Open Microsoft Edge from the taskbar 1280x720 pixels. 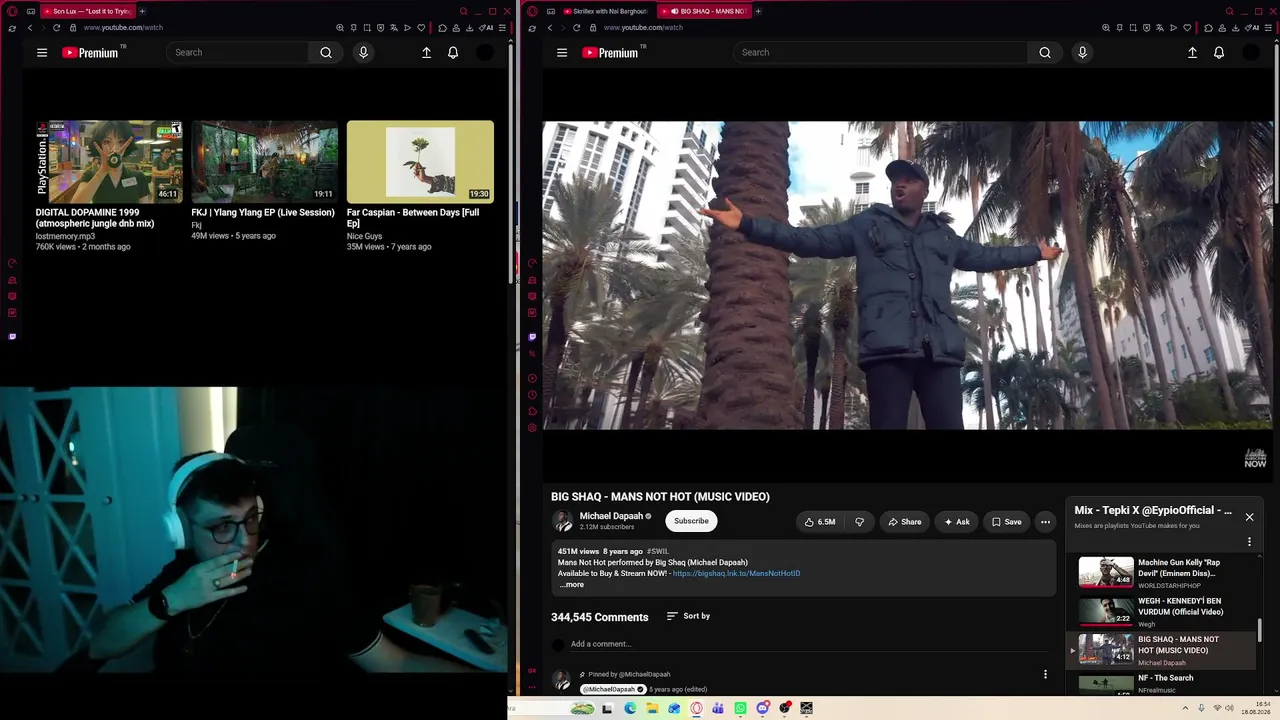(x=630, y=708)
